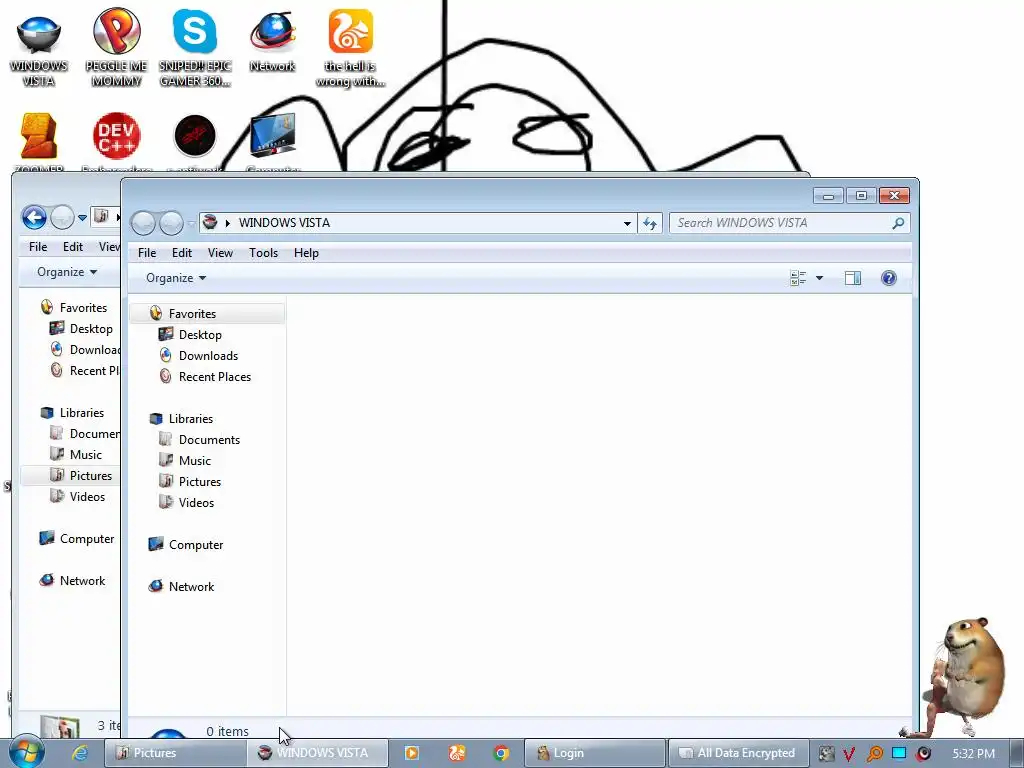
Task: Open the view options dropdown arrow
Action: [819, 278]
